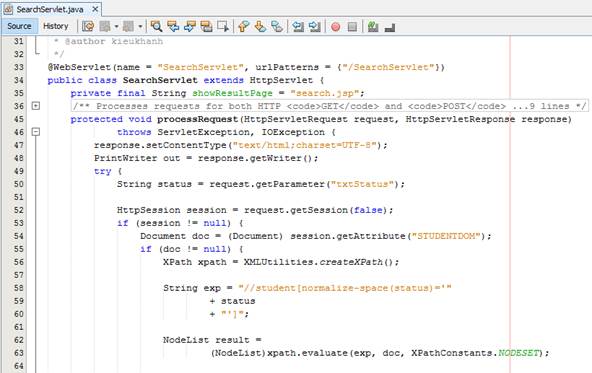Image resolution: width=592 pixels, height=373 pixels.
Task: Click line number 47 in the gutter
Action: [18, 145]
